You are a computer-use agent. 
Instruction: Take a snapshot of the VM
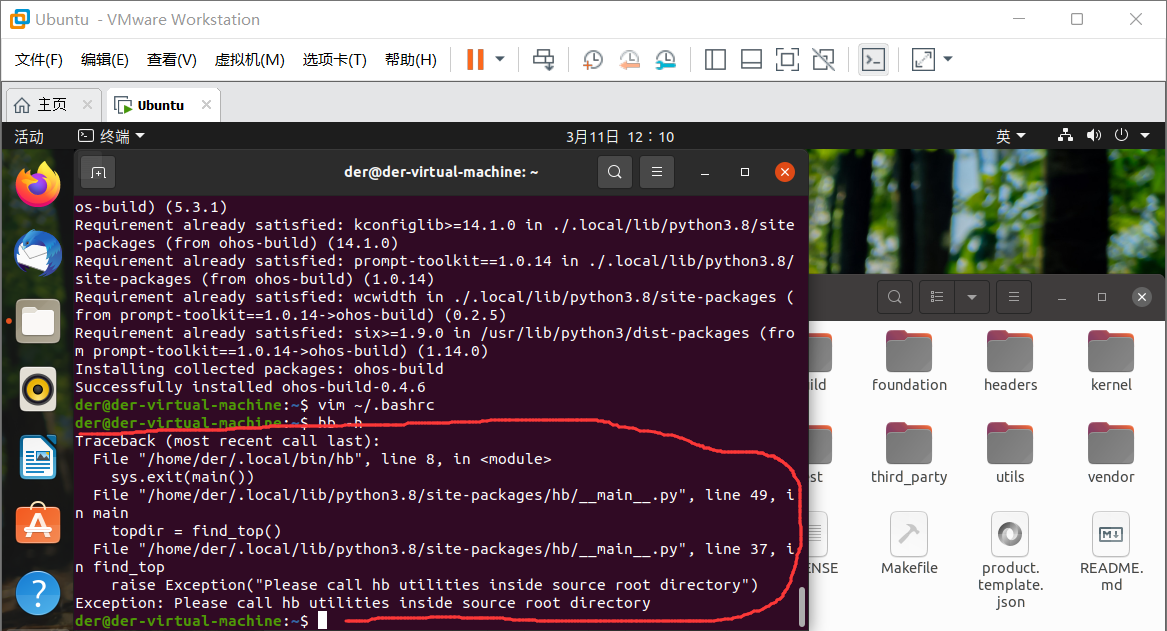592,59
